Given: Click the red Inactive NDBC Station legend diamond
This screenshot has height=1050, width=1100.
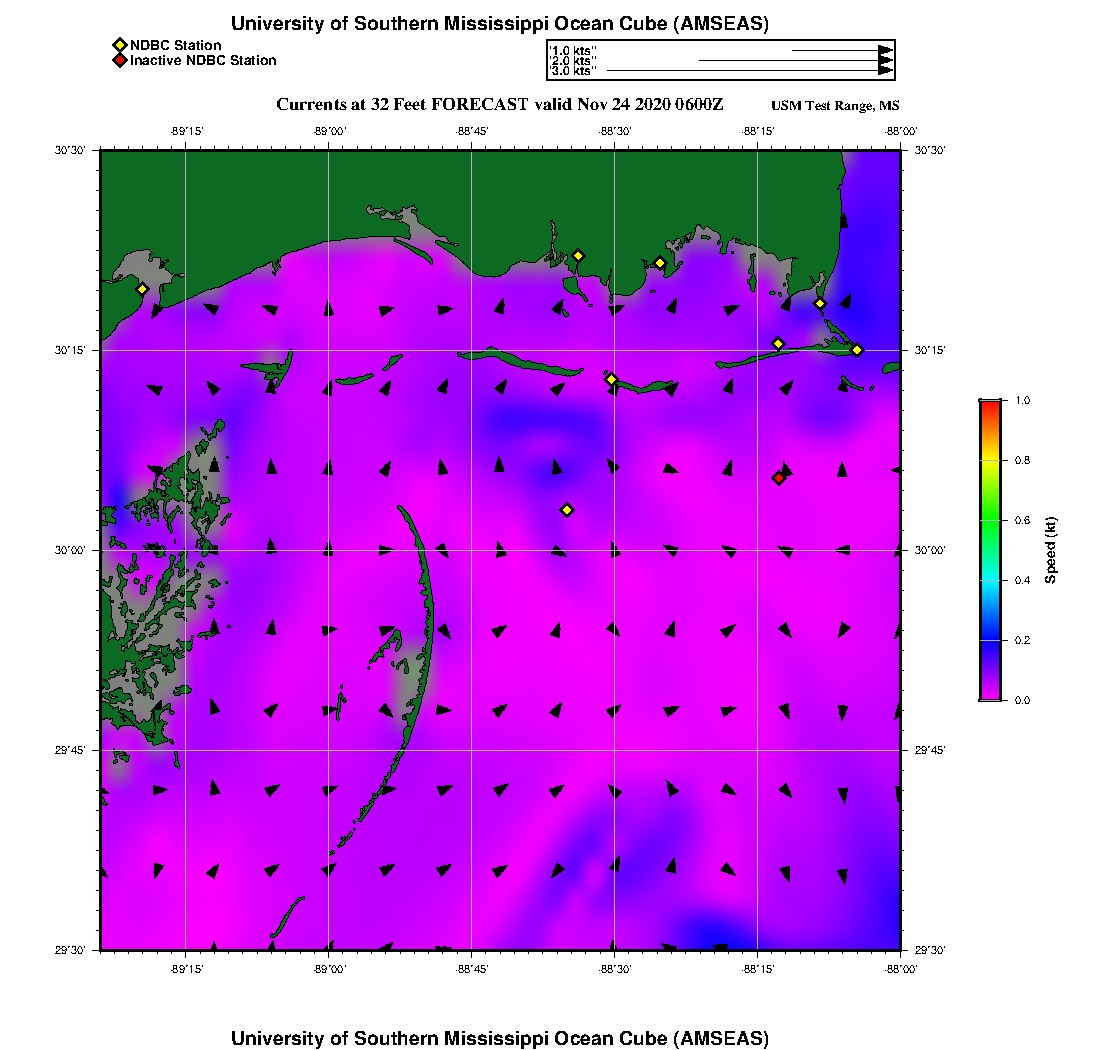Looking at the screenshot, I should [x=119, y=60].
